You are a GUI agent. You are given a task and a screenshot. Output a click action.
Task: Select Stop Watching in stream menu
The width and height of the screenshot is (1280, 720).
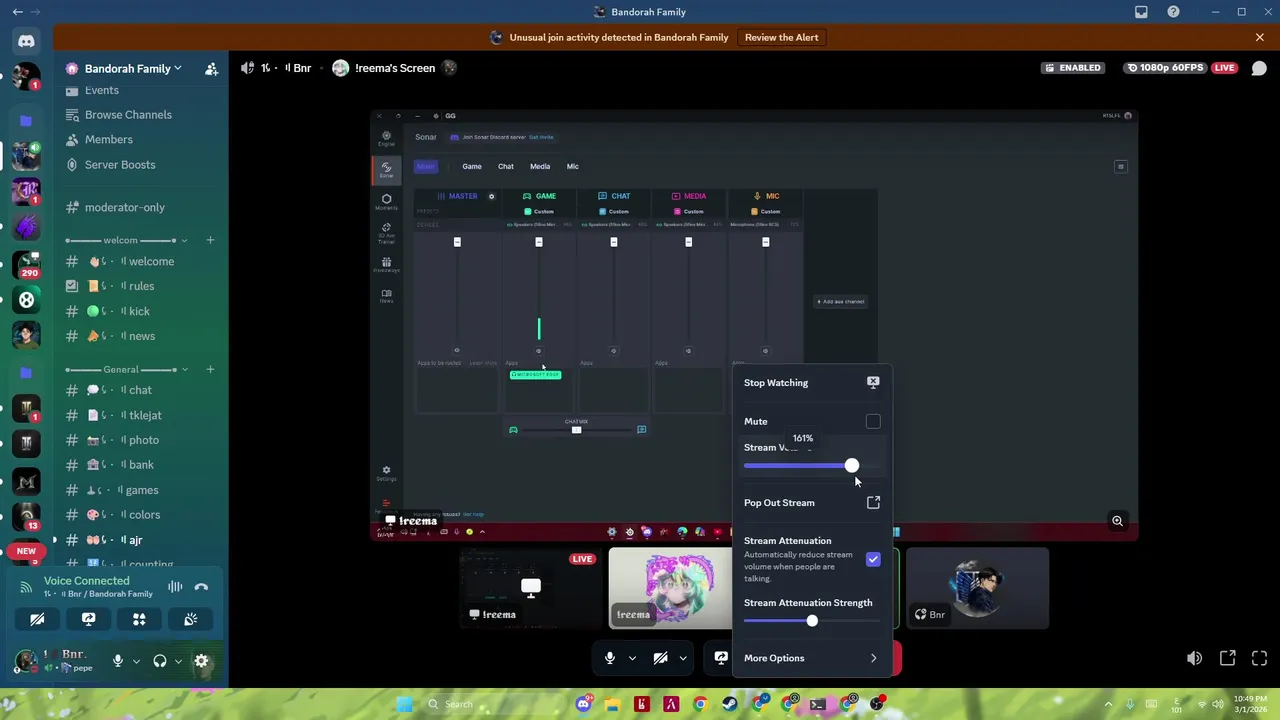[x=812, y=383]
